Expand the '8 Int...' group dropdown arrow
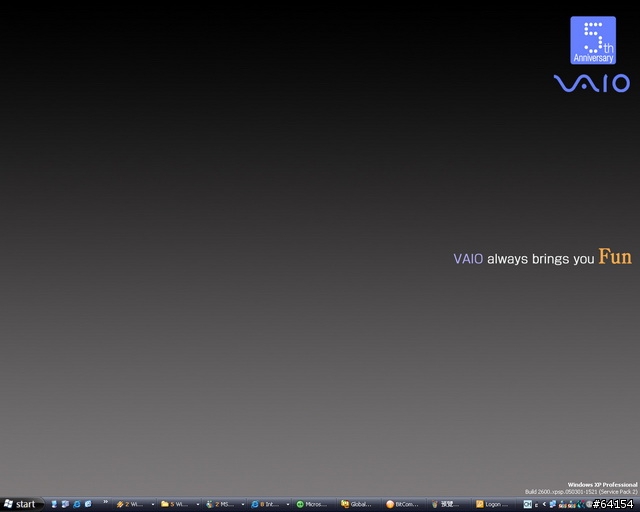The width and height of the screenshot is (640, 512). (x=288, y=505)
